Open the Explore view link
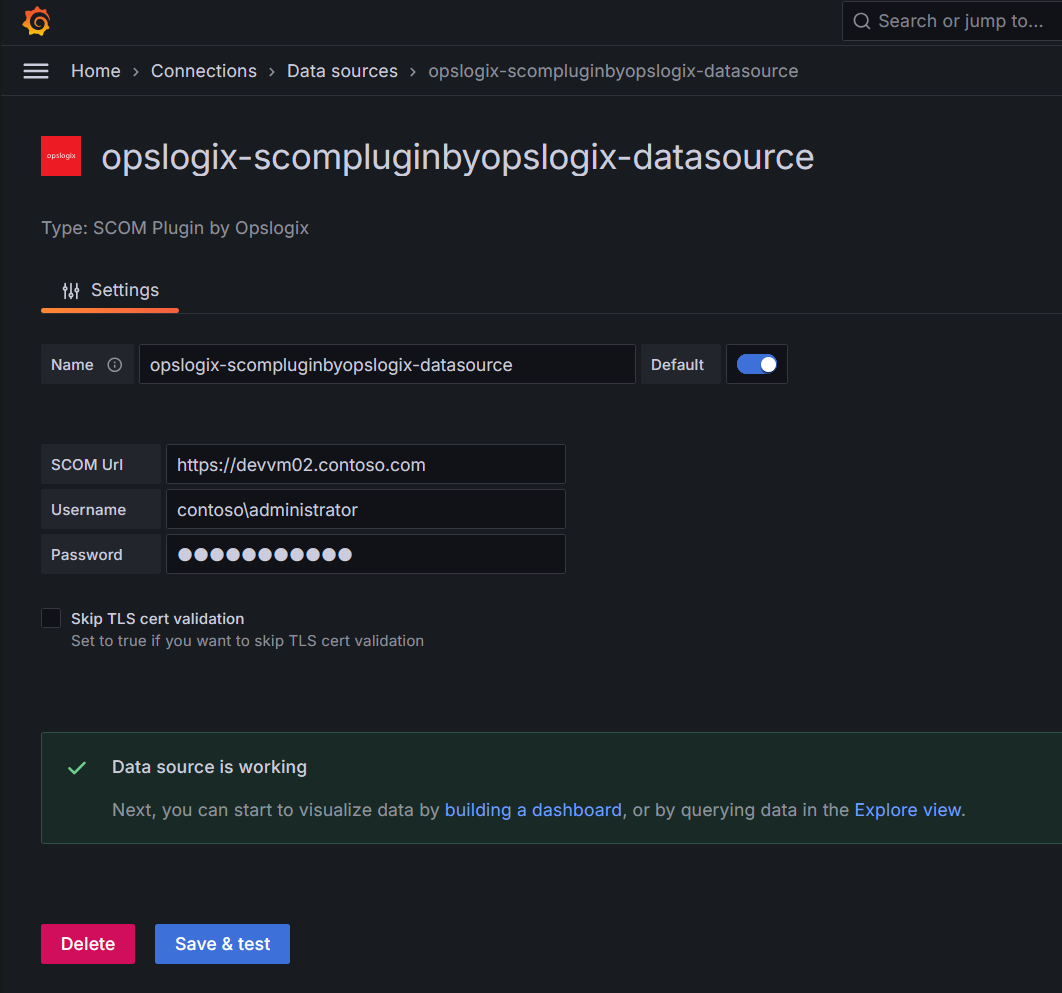Viewport: 1062px width, 993px height. tap(907, 810)
